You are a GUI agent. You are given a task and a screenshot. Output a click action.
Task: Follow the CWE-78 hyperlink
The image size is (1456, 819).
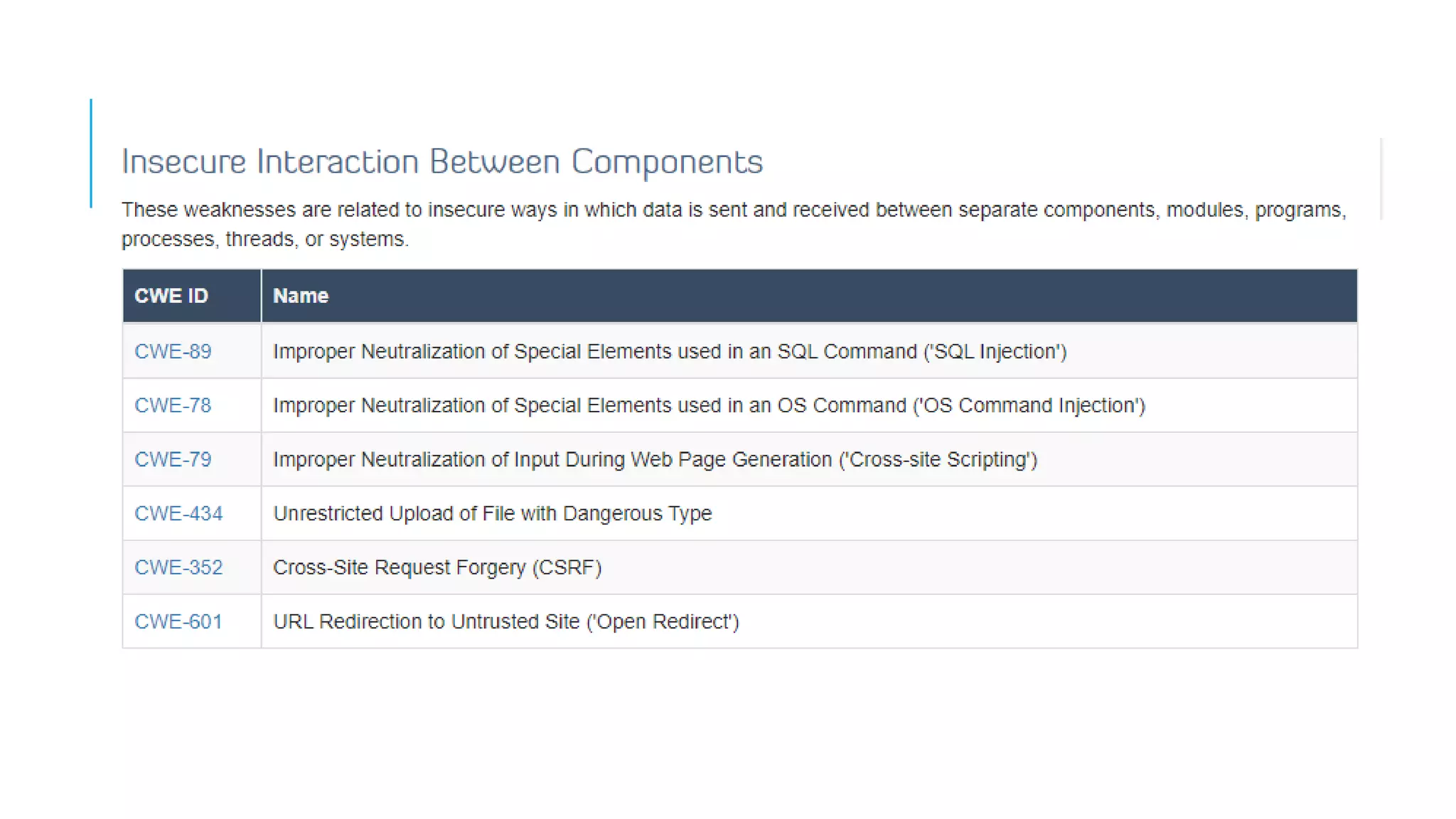tap(173, 405)
